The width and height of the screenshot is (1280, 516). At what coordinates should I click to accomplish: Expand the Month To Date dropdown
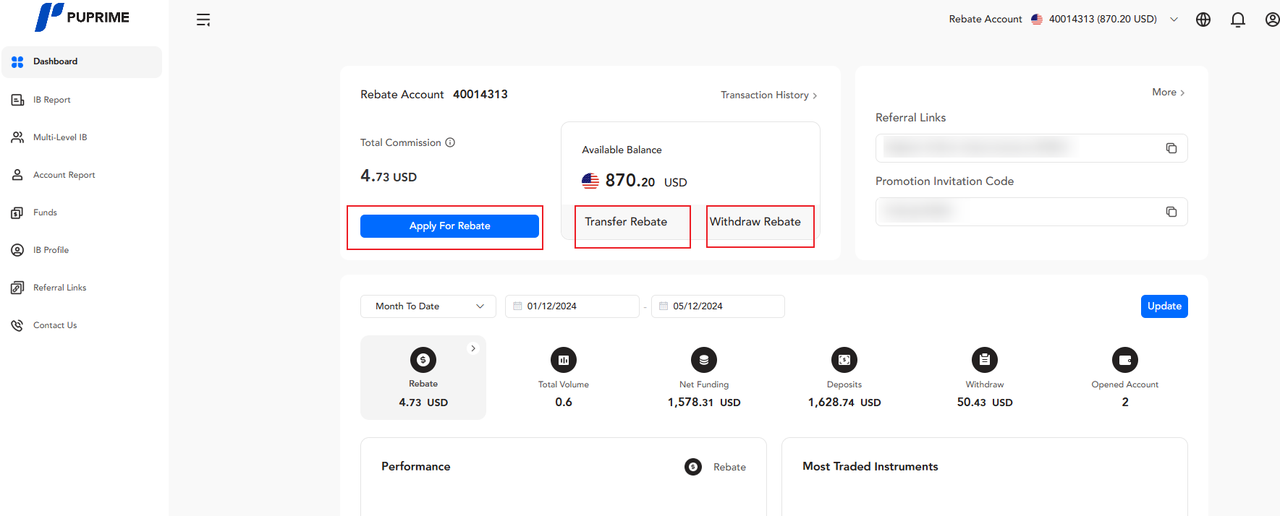[x=428, y=306]
